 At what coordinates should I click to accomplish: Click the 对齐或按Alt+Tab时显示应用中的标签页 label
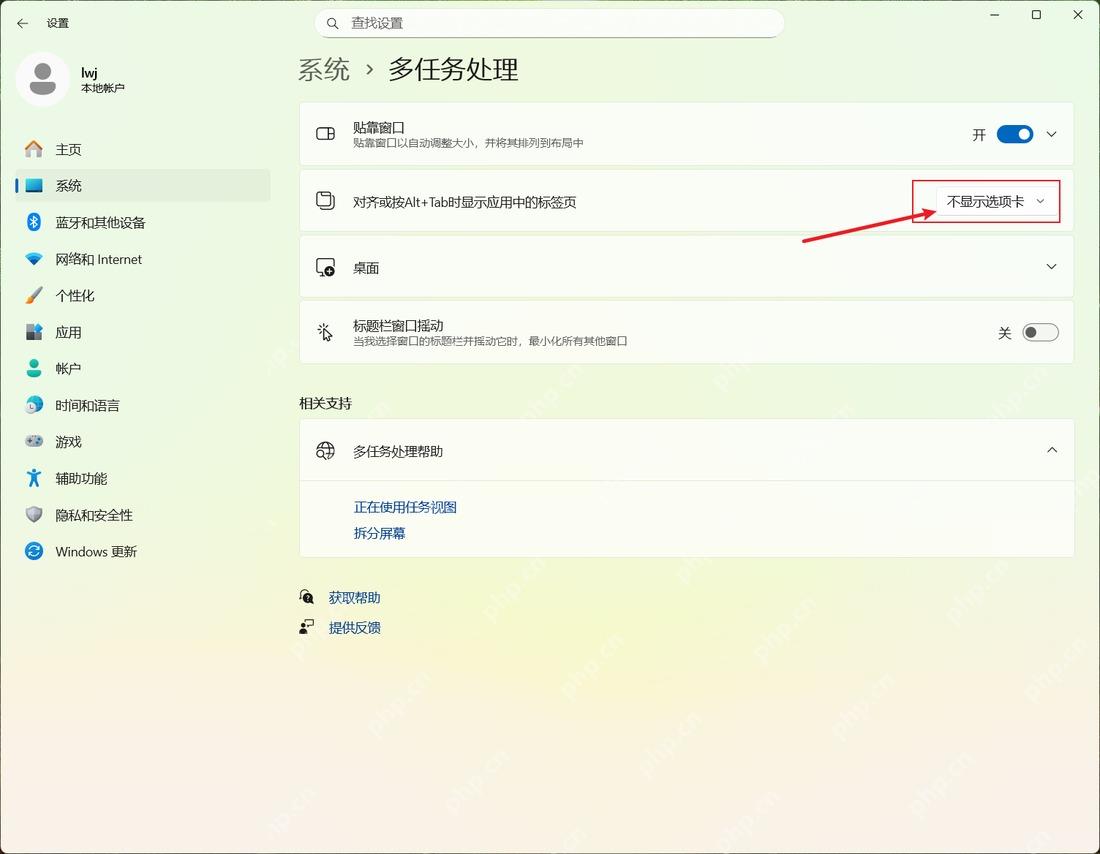(x=464, y=202)
